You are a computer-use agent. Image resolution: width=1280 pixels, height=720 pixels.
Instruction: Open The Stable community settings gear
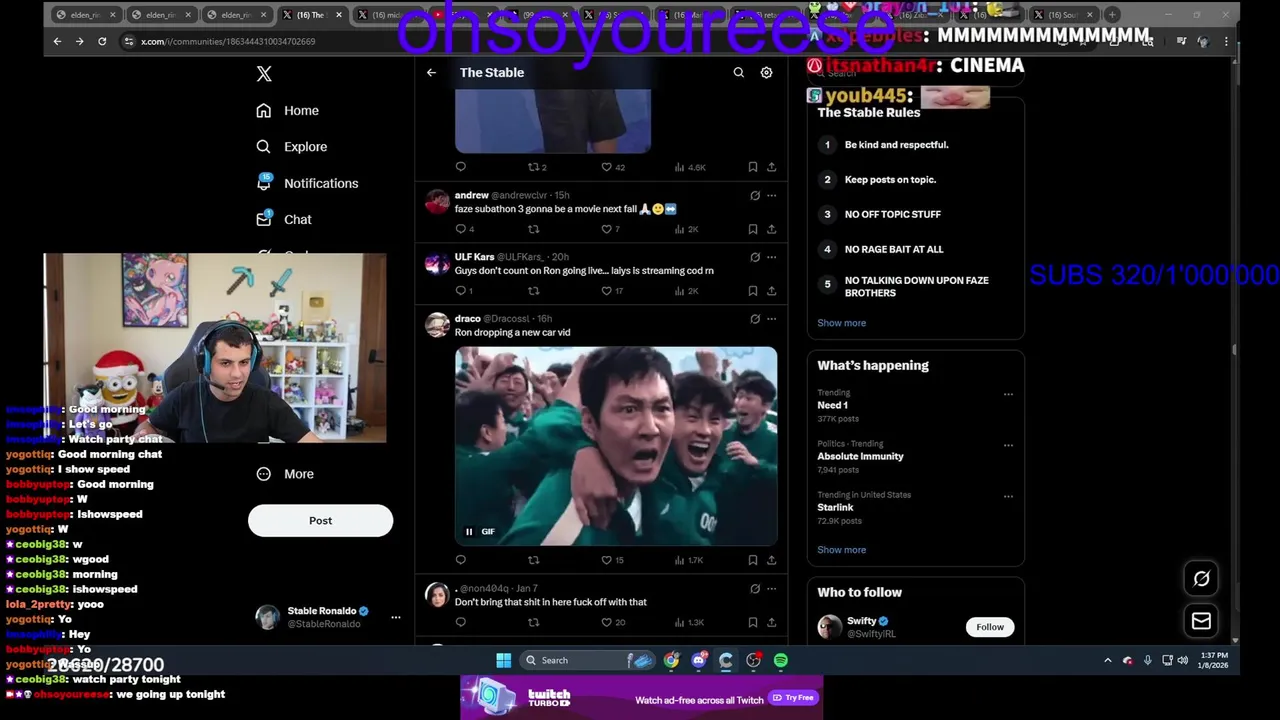[766, 72]
